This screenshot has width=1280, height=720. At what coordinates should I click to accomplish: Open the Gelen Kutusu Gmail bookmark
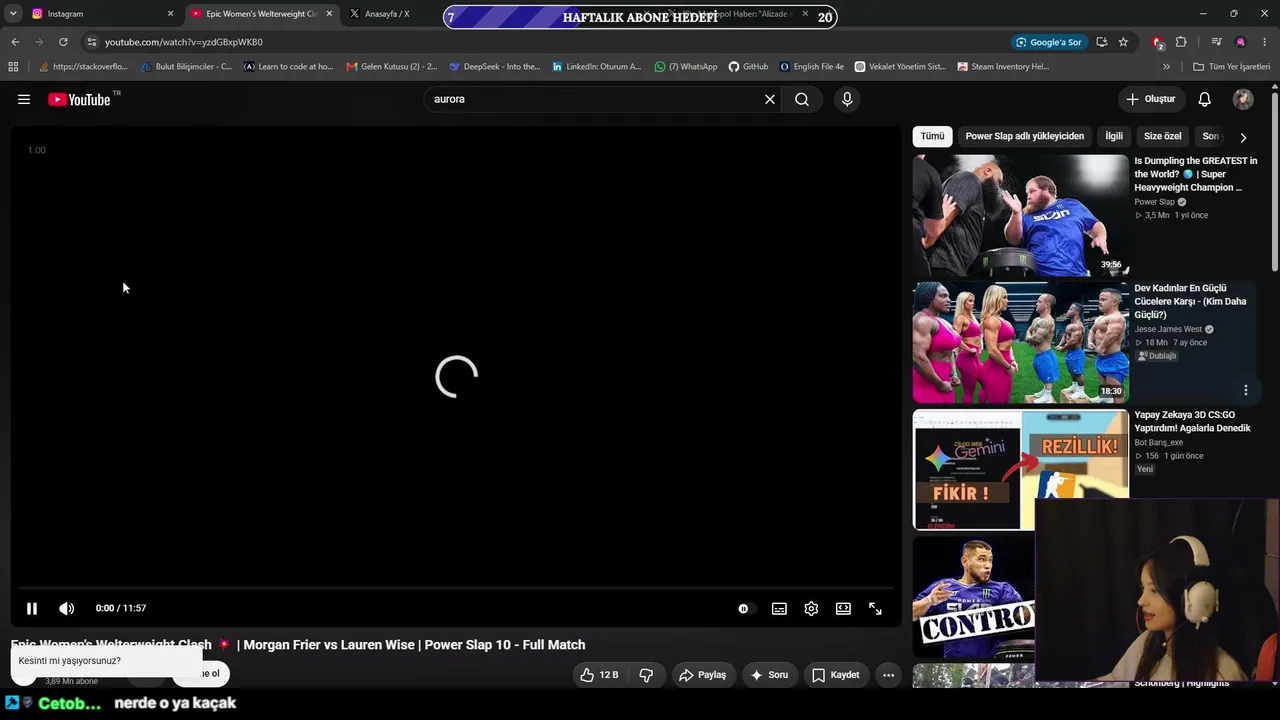(392, 67)
